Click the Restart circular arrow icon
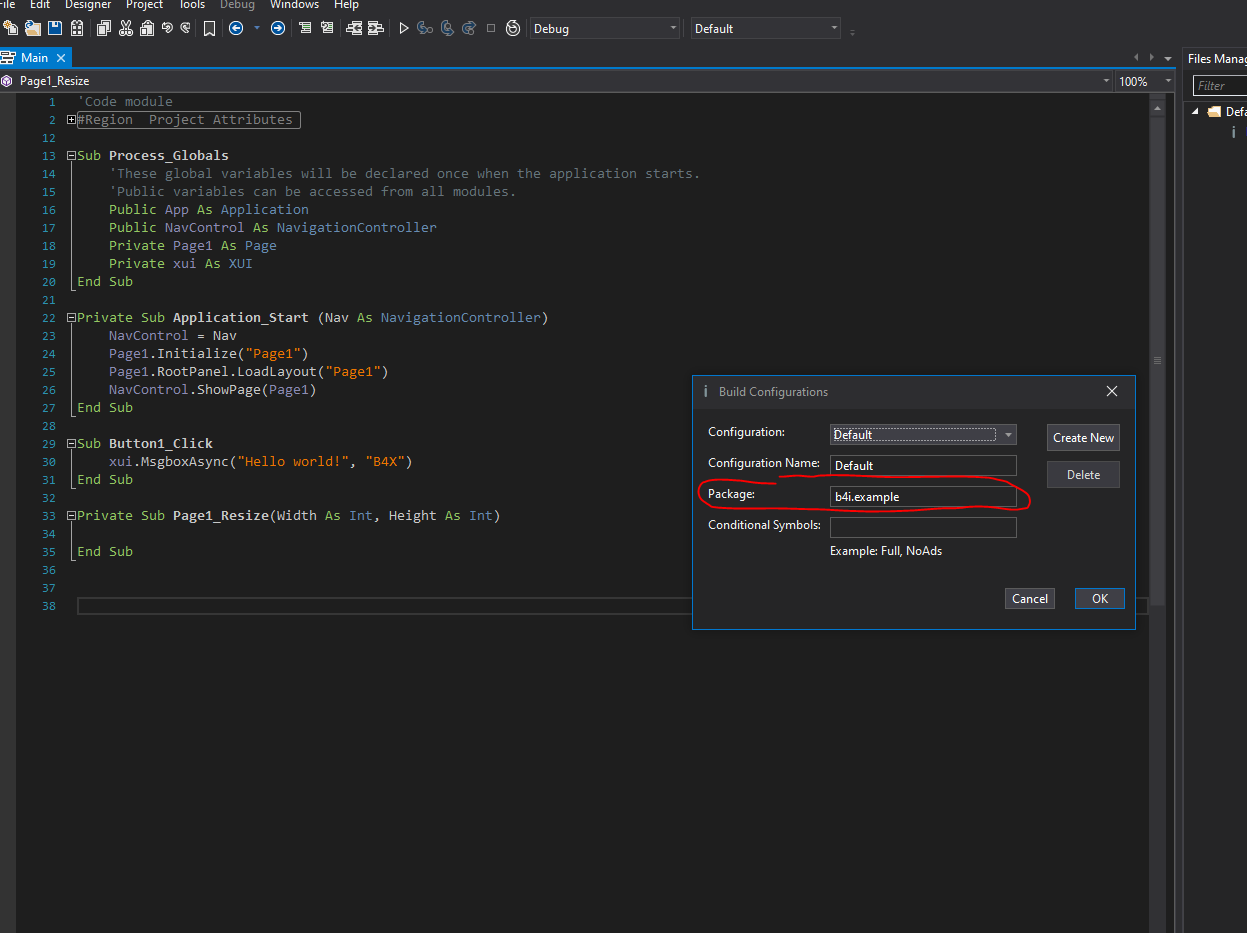Screen dimensions: 1247x933 click(513, 28)
